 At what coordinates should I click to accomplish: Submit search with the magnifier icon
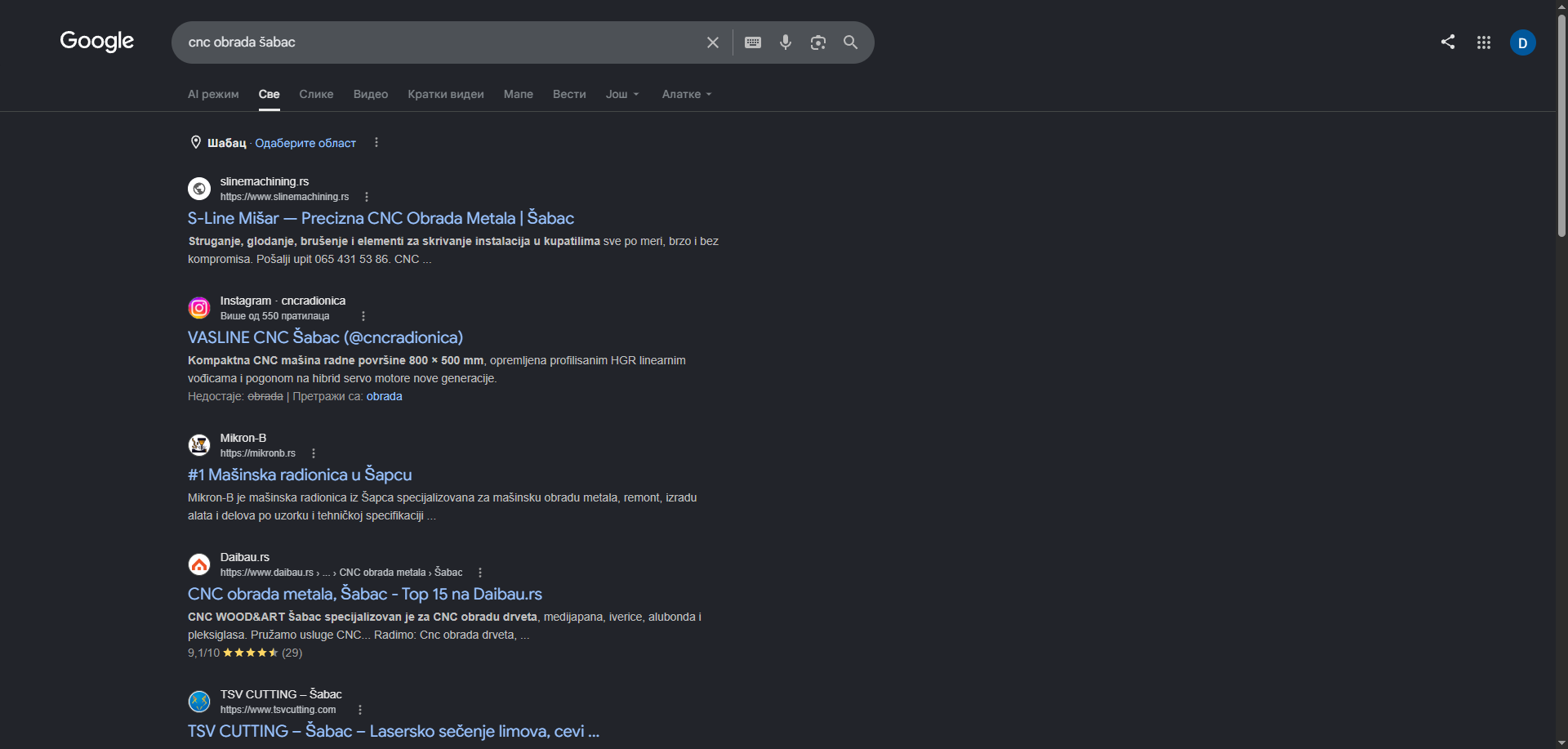tap(850, 42)
